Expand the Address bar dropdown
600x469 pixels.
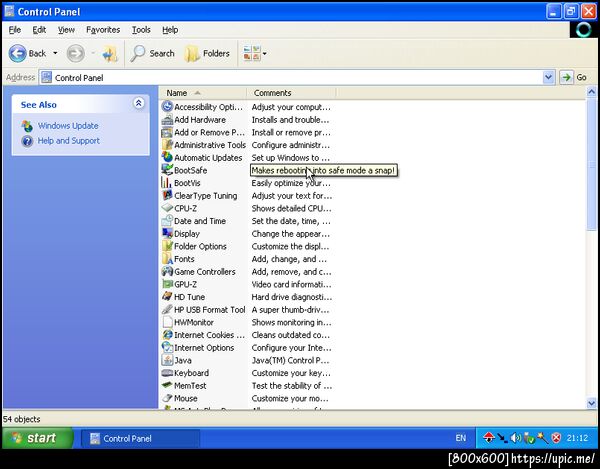tap(548, 77)
